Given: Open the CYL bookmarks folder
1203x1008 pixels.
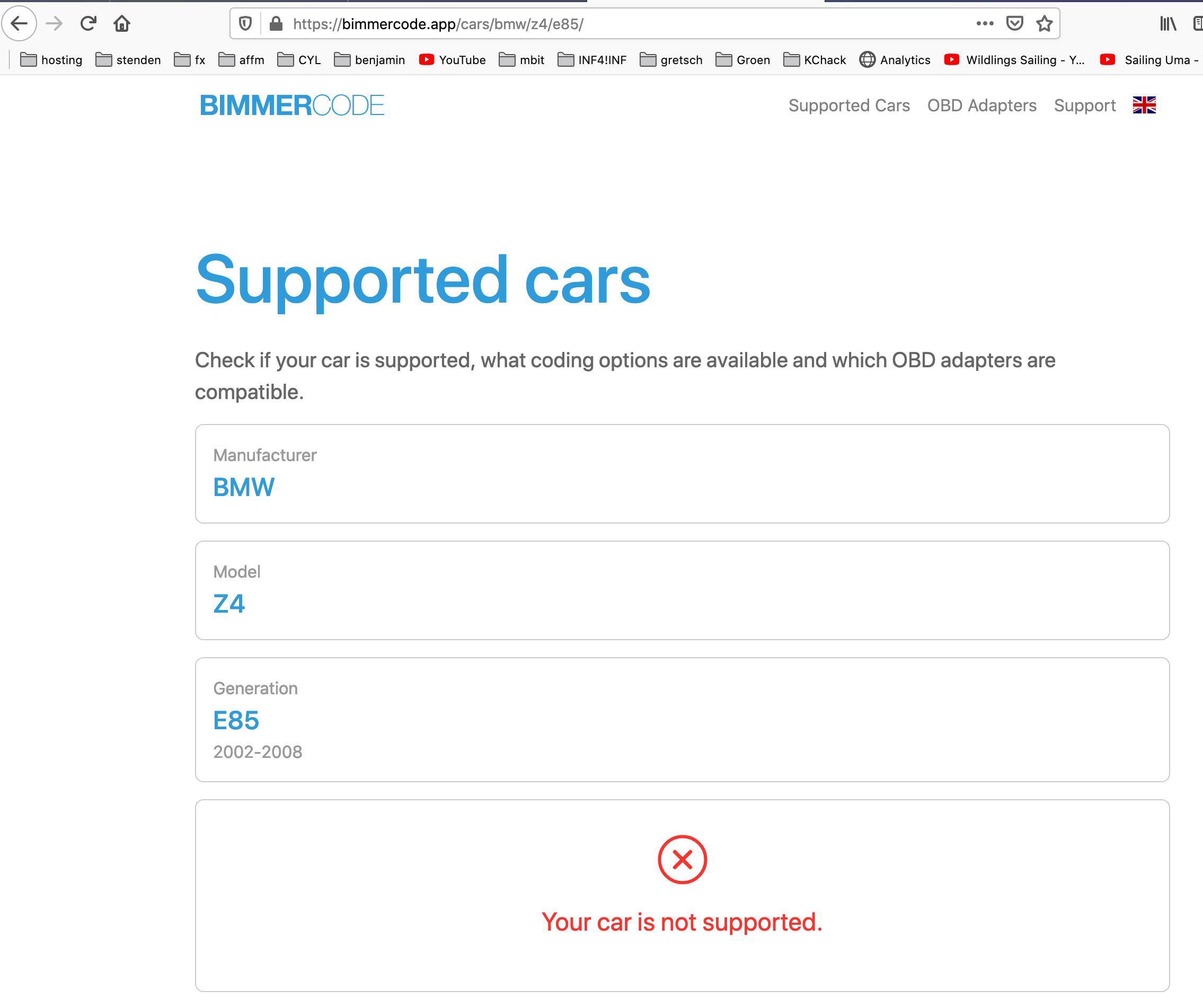Looking at the screenshot, I should point(299,59).
